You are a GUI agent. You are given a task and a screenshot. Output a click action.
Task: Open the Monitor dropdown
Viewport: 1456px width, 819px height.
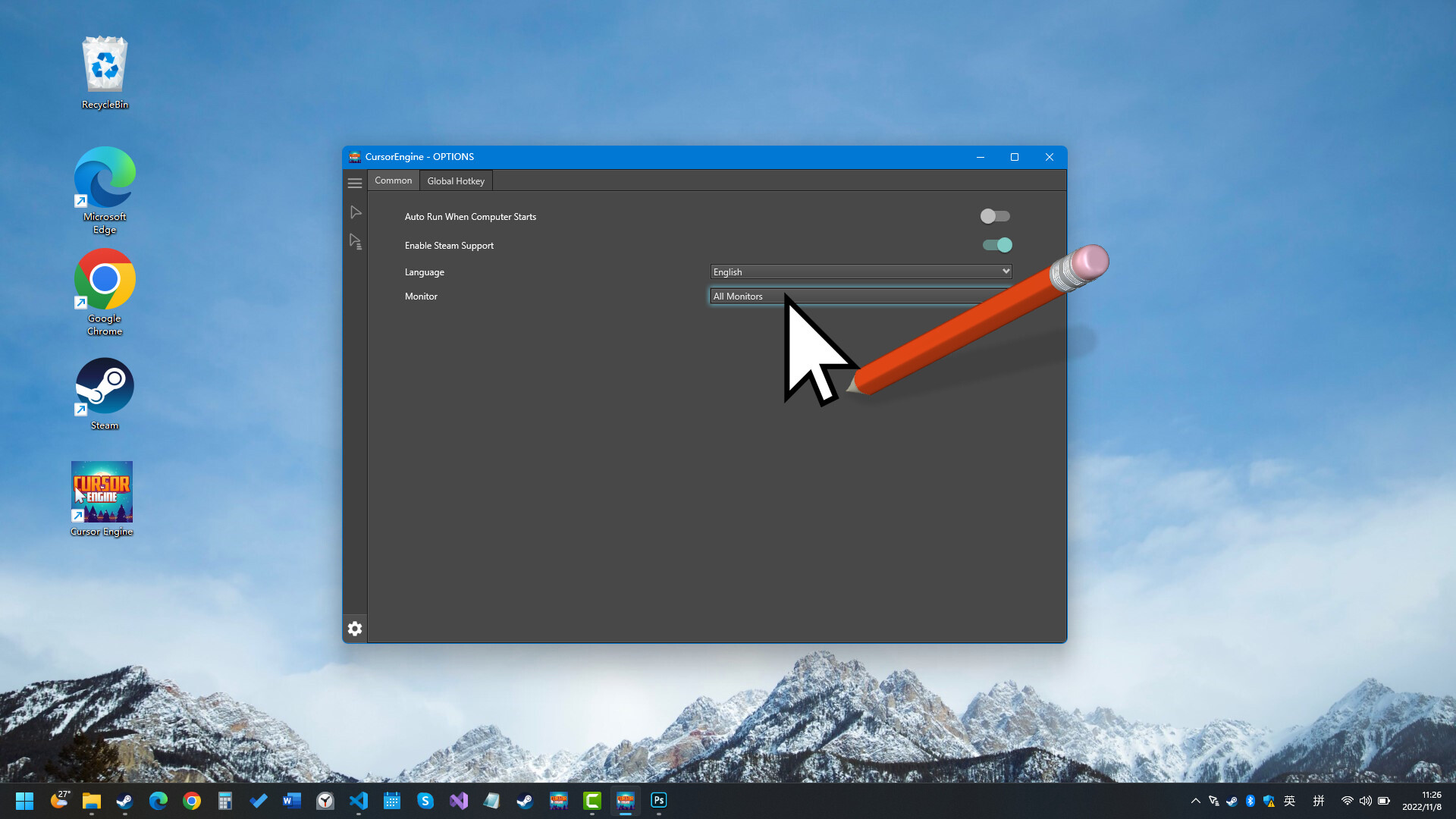[860, 296]
